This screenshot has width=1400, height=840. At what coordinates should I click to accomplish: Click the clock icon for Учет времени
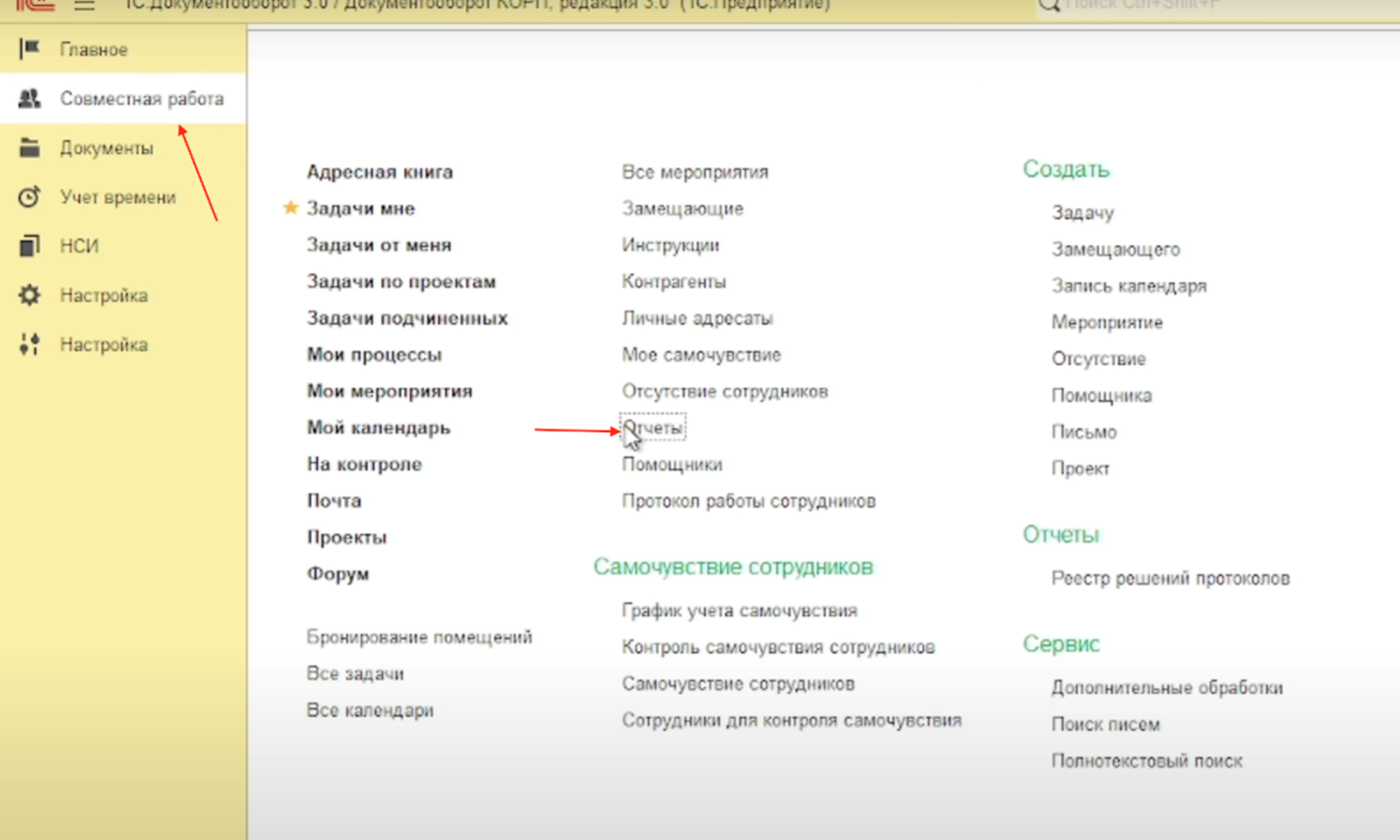tap(29, 197)
